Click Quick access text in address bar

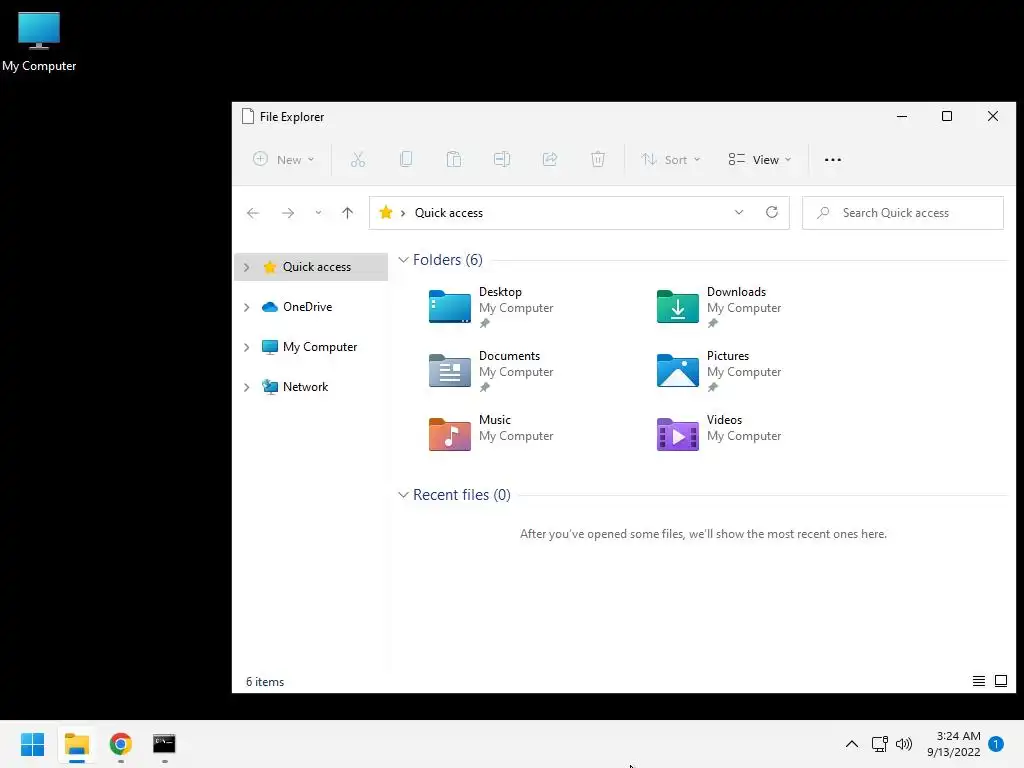(449, 213)
